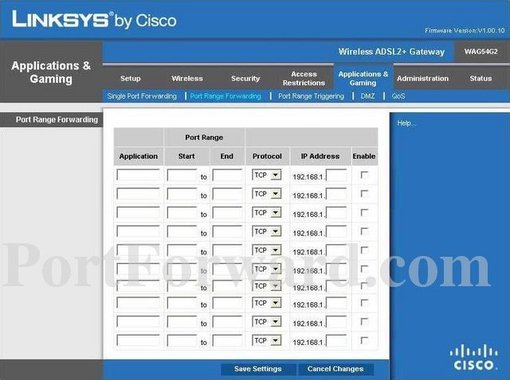
Task: Click the Save Settings button
Action: [258, 369]
